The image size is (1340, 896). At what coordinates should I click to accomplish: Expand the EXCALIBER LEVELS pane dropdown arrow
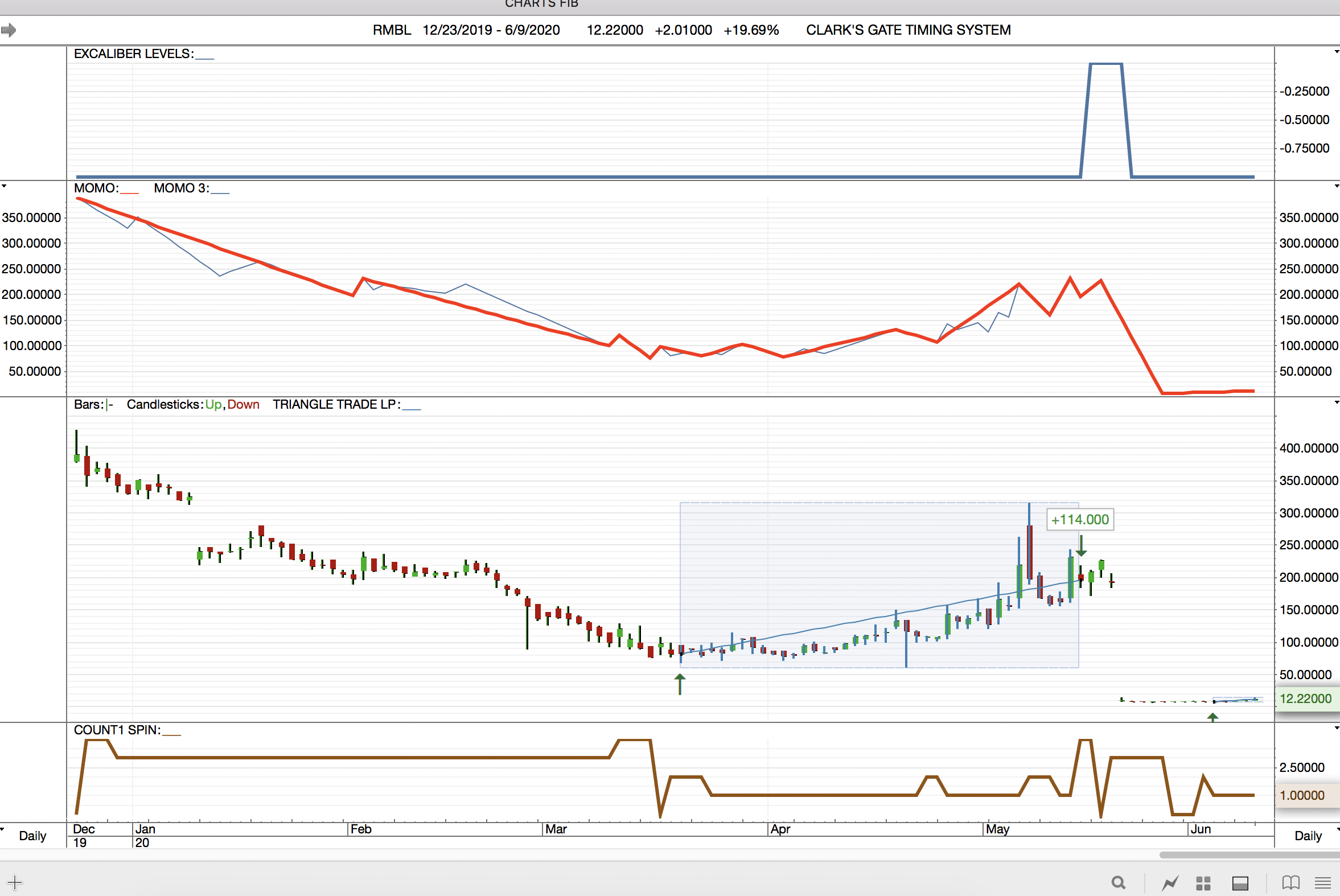point(1336,52)
